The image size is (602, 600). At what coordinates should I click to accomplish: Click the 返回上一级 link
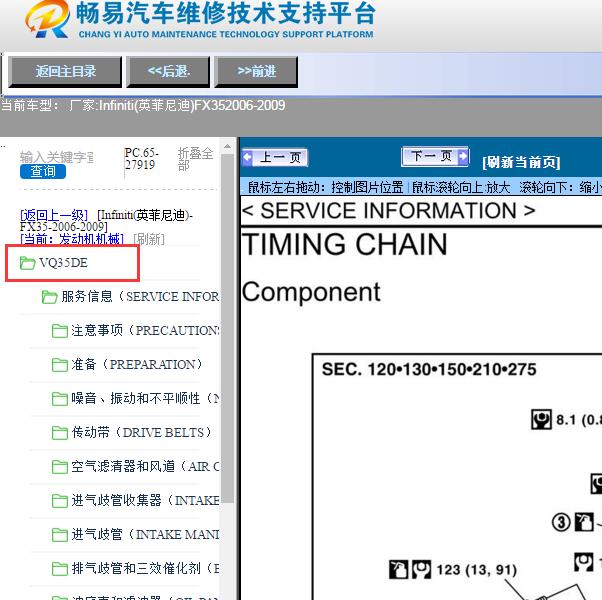[54, 215]
